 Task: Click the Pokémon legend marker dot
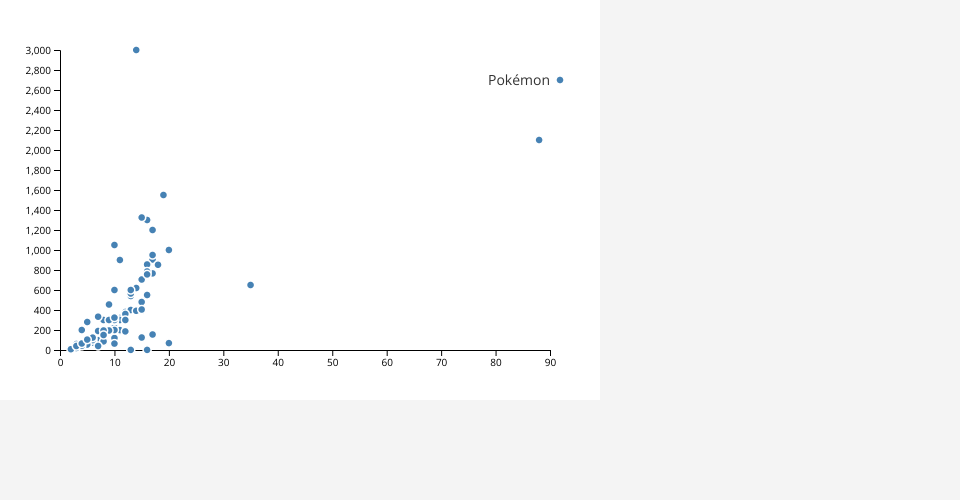559,80
